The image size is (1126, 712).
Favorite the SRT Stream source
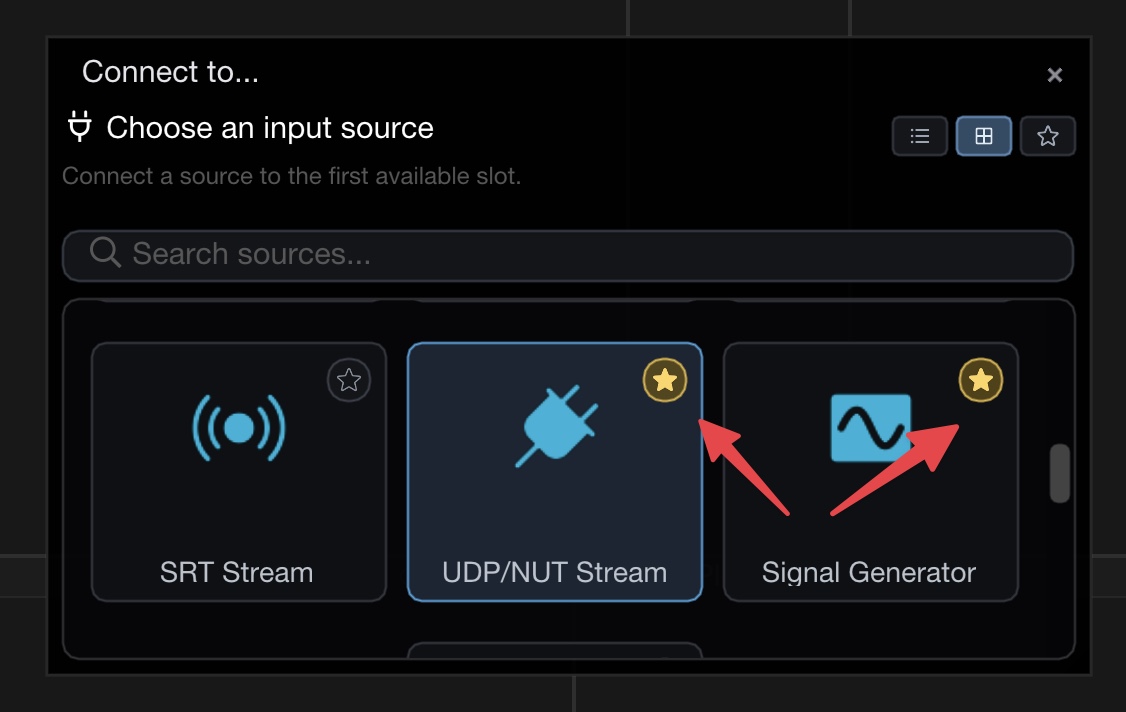click(349, 380)
